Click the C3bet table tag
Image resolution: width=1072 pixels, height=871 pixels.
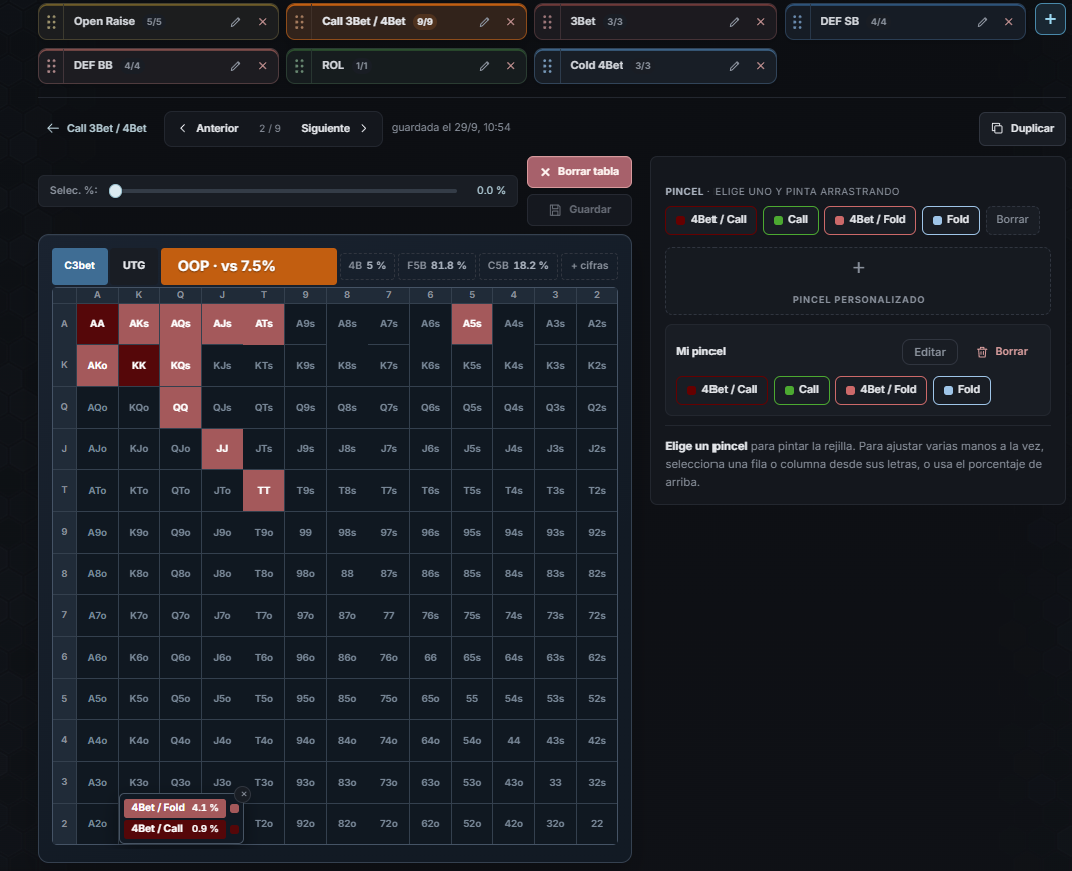point(80,266)
